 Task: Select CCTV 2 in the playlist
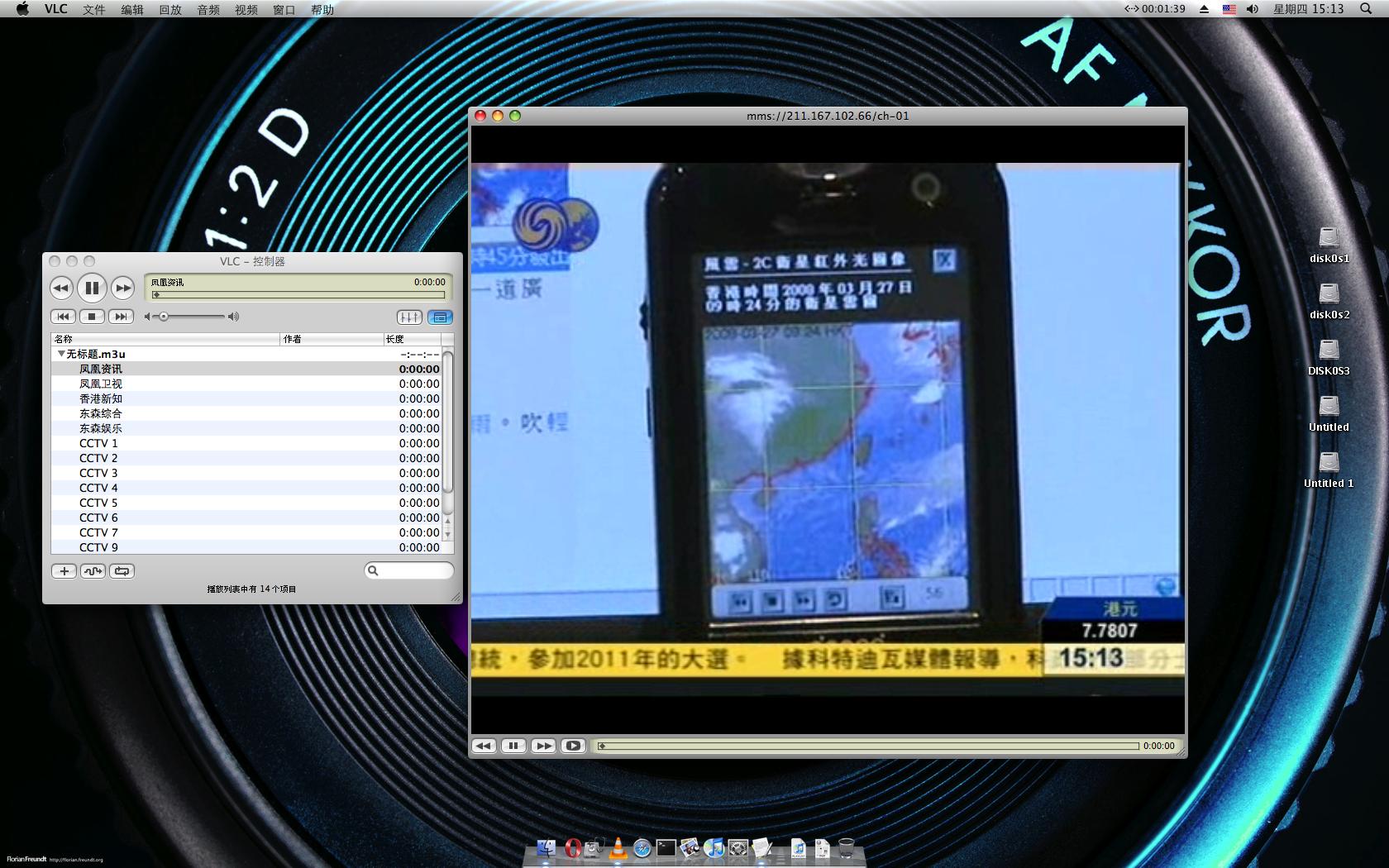(246, 458)
